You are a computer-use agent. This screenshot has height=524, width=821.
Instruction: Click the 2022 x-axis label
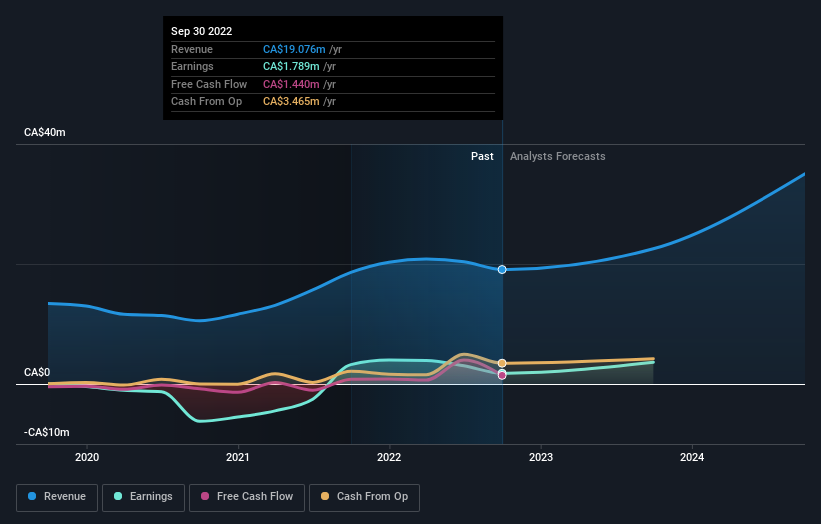(389, 458)
